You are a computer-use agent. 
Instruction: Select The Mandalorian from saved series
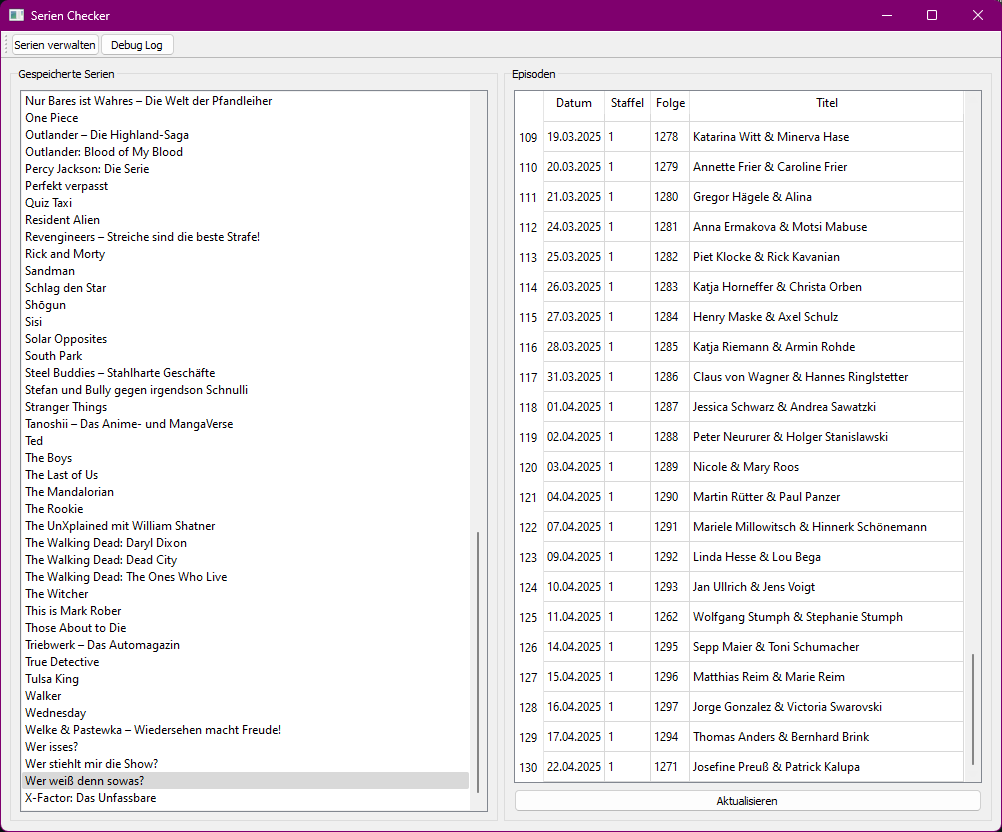point(69,492)
